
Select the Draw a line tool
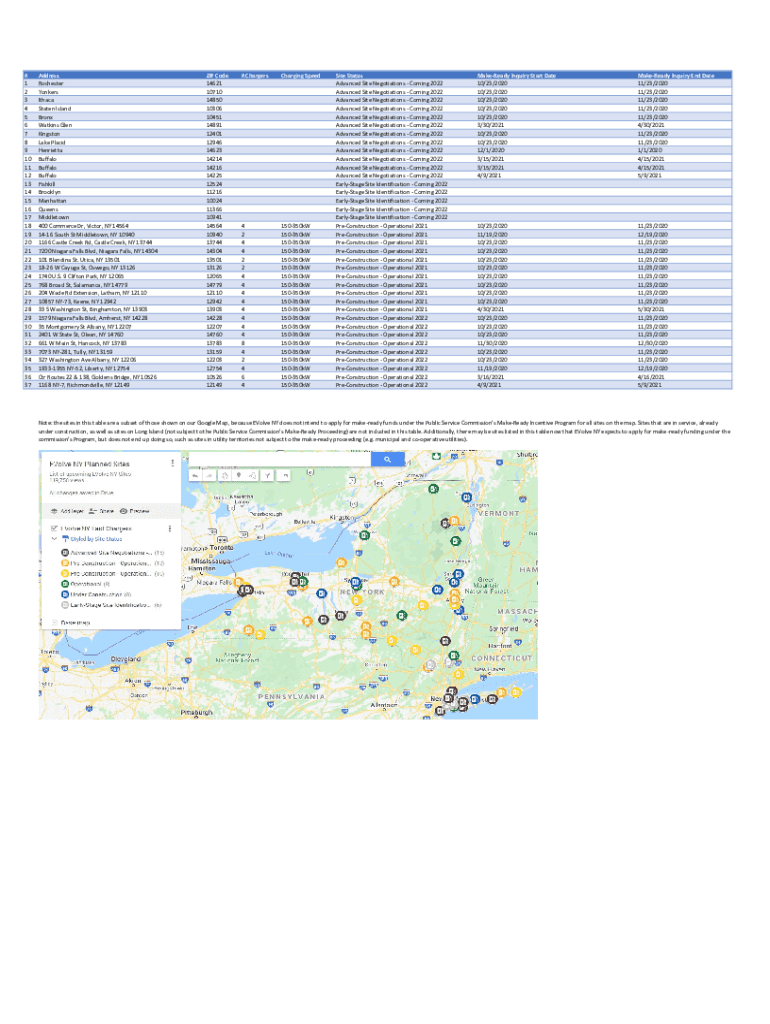(254, 475)
